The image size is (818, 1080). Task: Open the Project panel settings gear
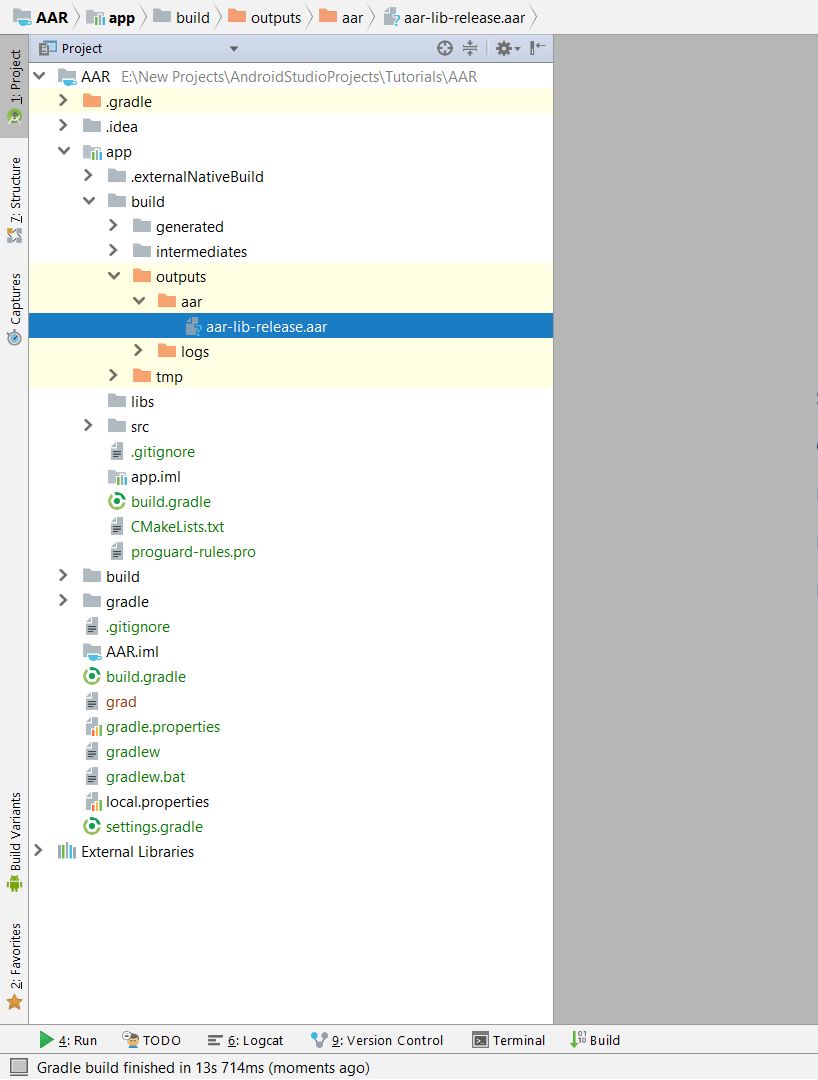(507, 48)
